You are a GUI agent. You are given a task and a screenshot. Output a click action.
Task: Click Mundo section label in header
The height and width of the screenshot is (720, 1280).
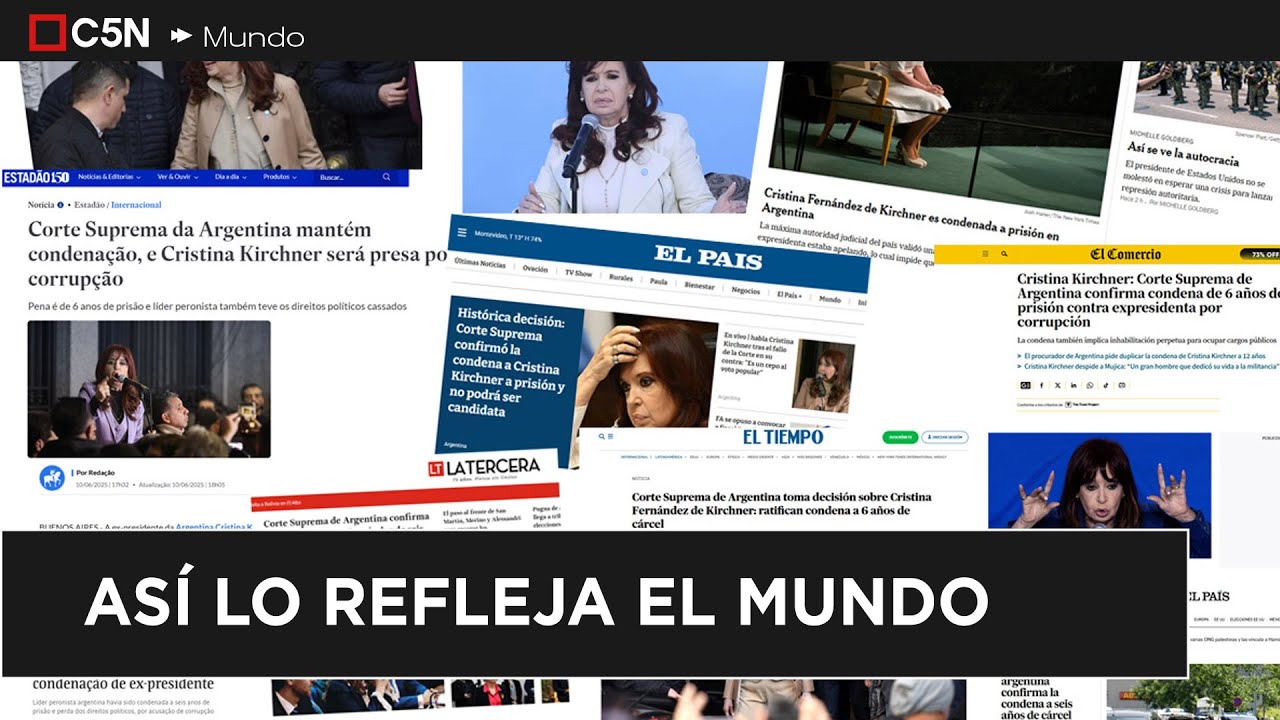pyautogui.click(x=253, y=37)
